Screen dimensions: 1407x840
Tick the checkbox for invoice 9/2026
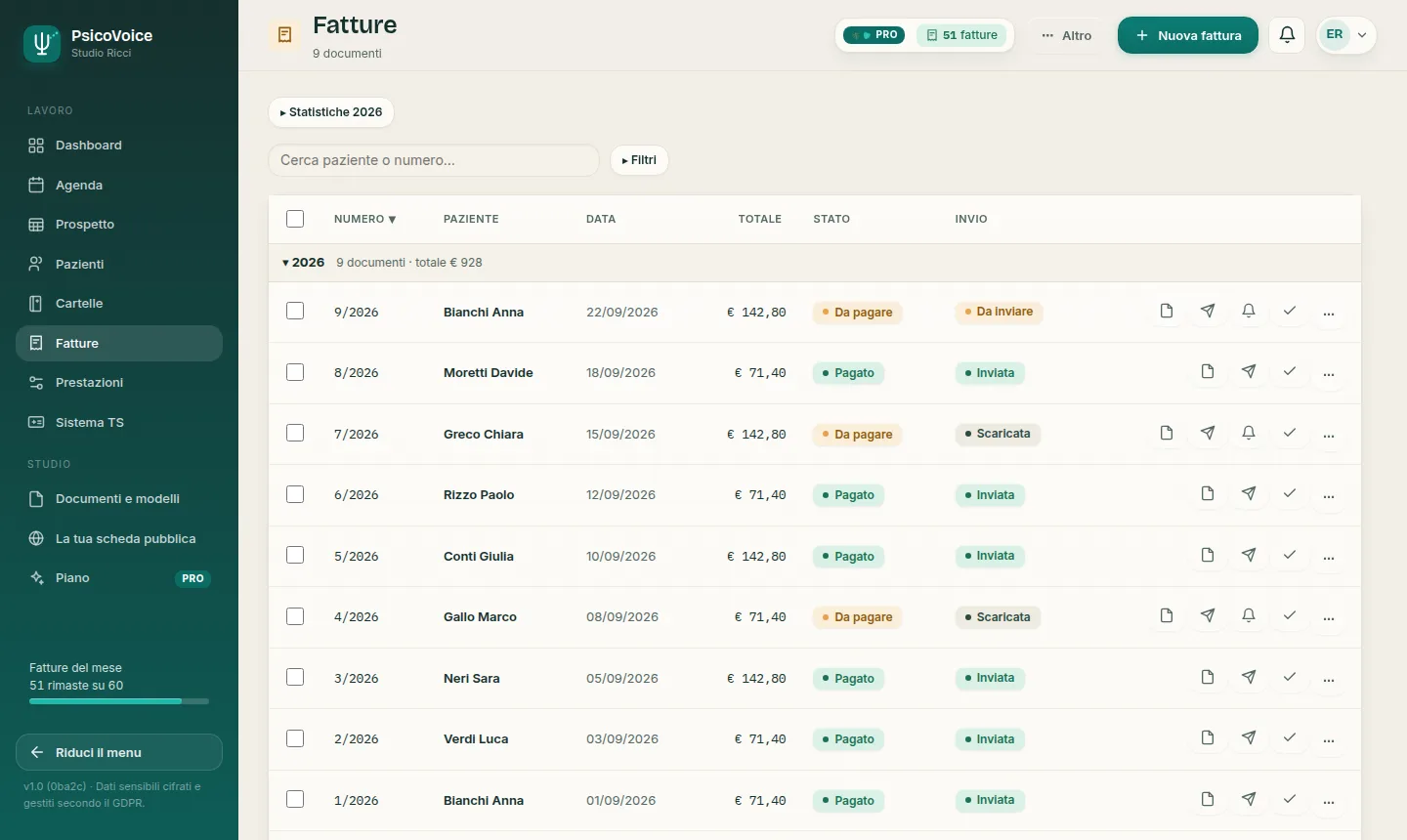[x=295, y=311]
